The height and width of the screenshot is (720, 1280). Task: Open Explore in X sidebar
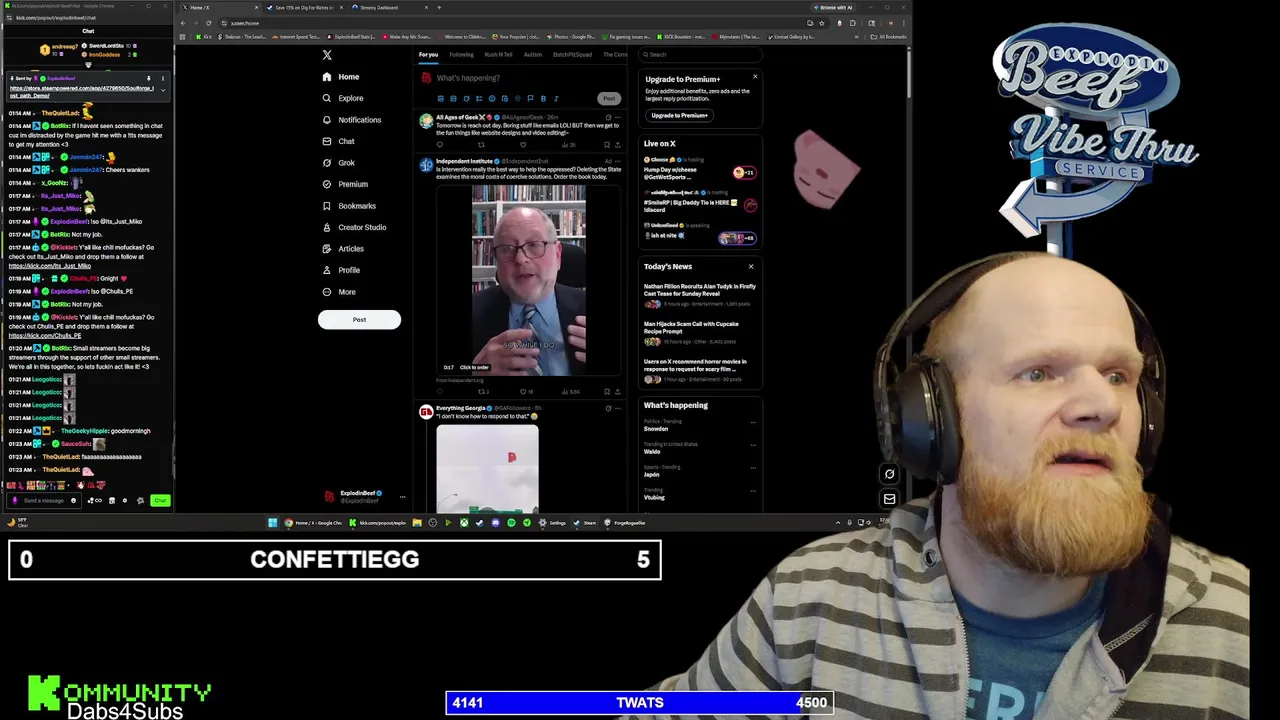click(x=342, y=98)
